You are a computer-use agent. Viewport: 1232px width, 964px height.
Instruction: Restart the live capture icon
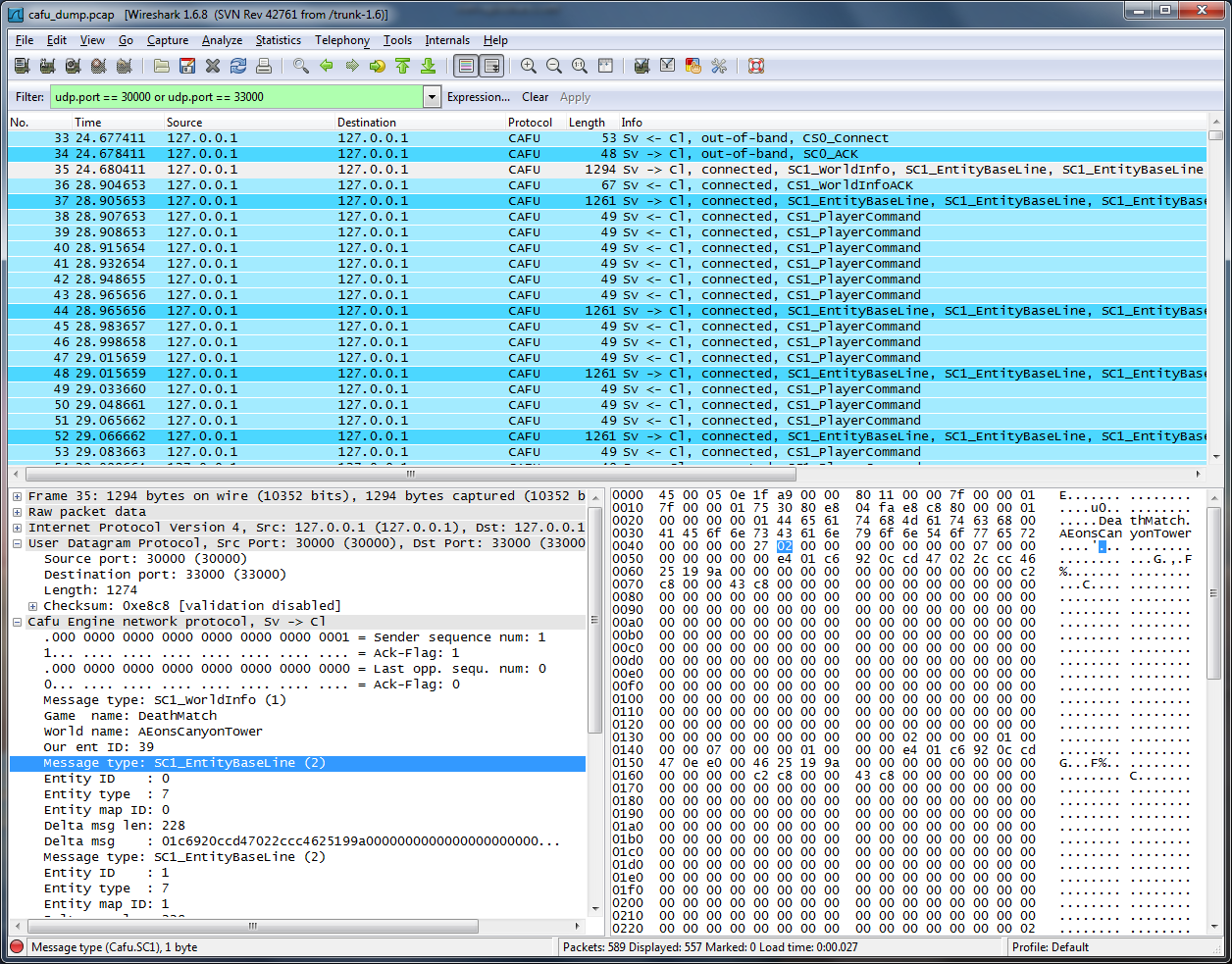tap(124, 66)
